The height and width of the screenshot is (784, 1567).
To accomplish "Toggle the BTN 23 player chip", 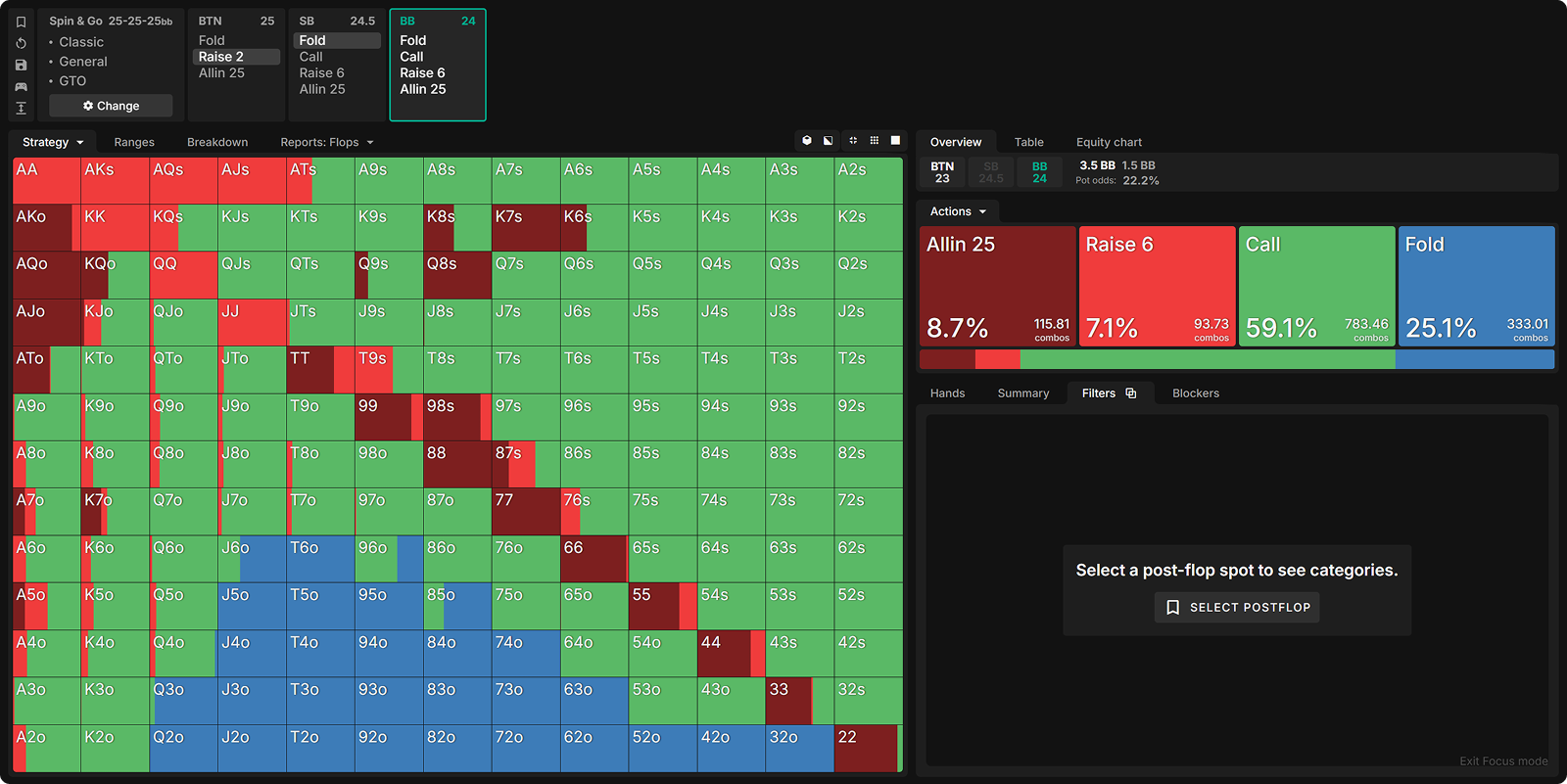I will [942, 172].
